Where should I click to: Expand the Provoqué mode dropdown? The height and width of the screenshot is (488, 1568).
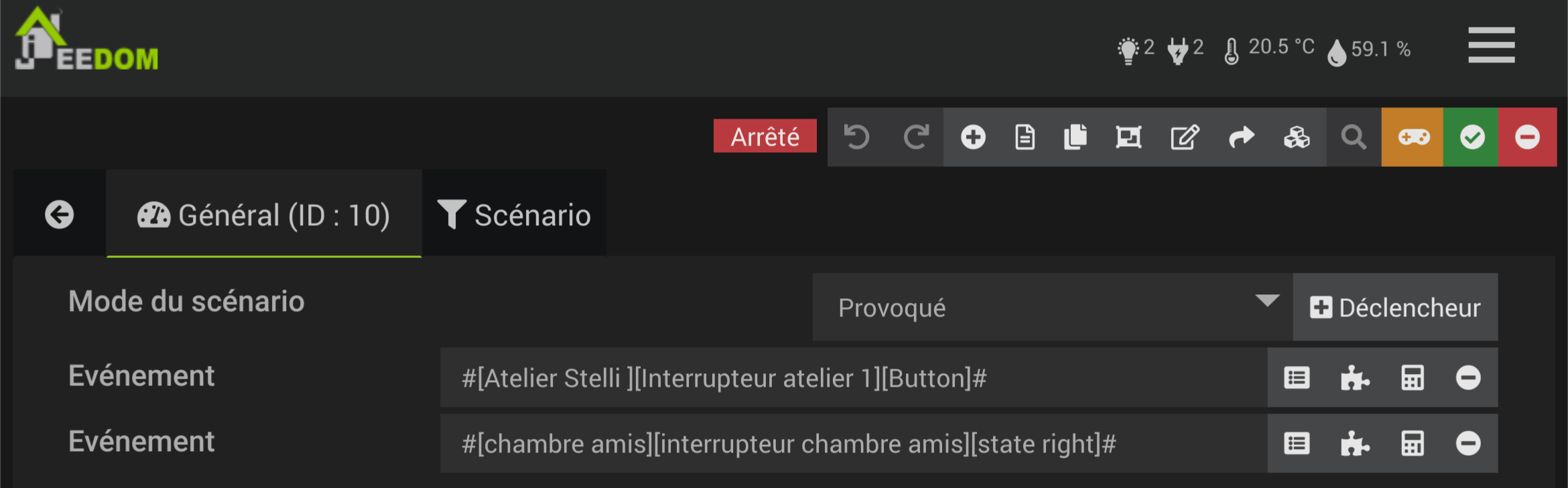pyautogui.click(x=1052, y=307)
